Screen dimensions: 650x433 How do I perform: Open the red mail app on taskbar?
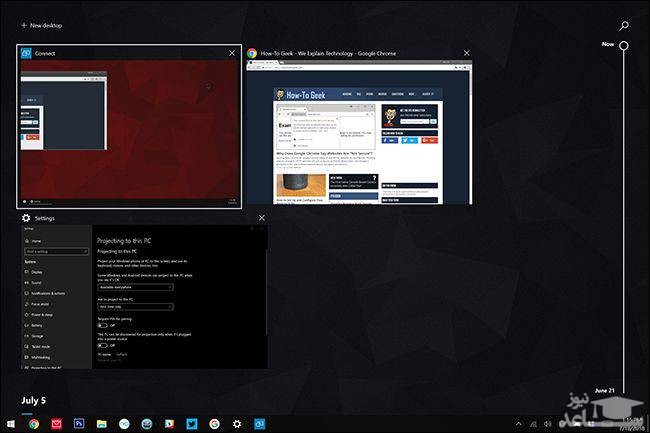click(x=57, y=423)
